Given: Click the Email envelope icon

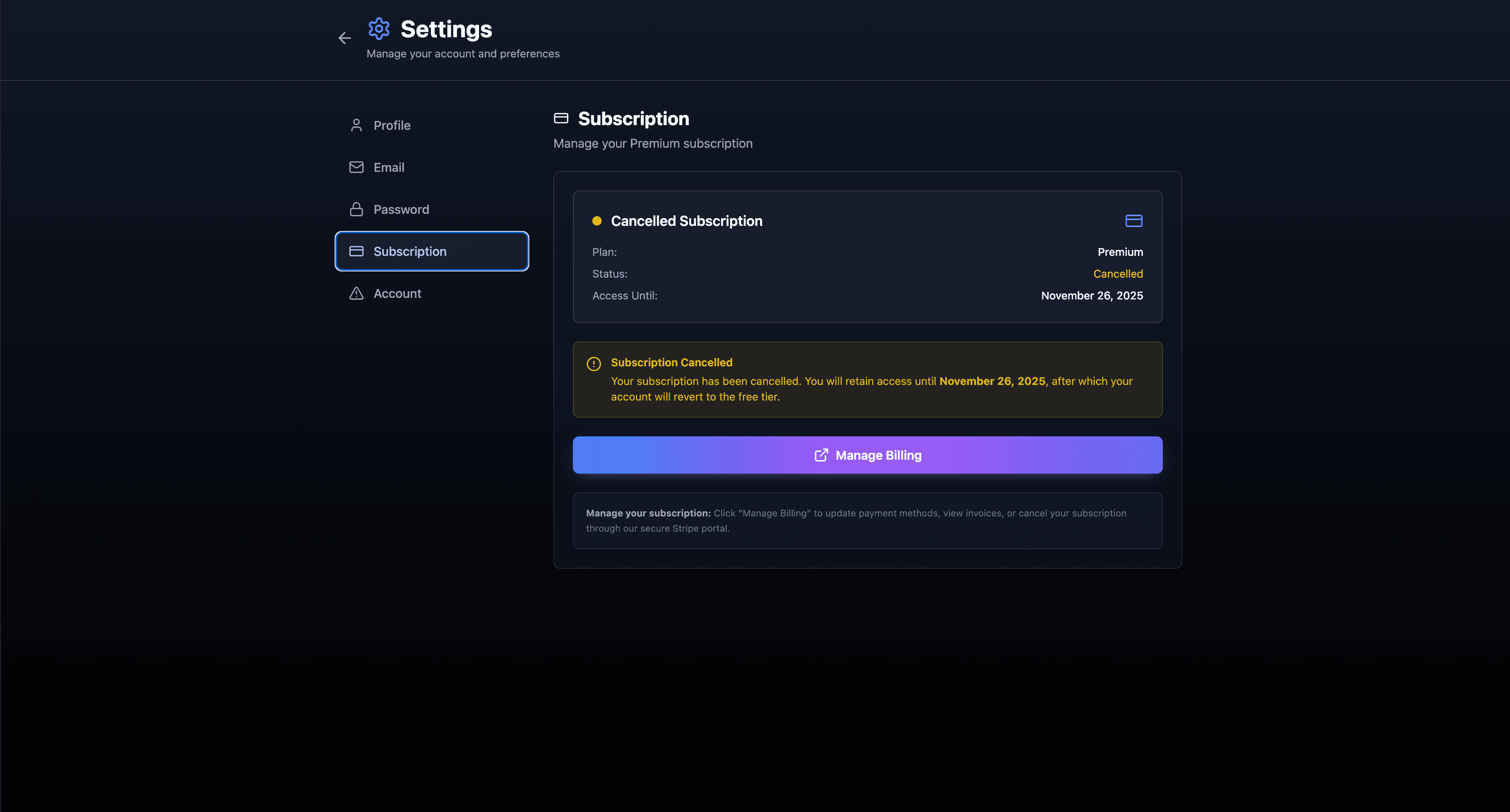Looking at the screenshot, I should tap(356, 167).
